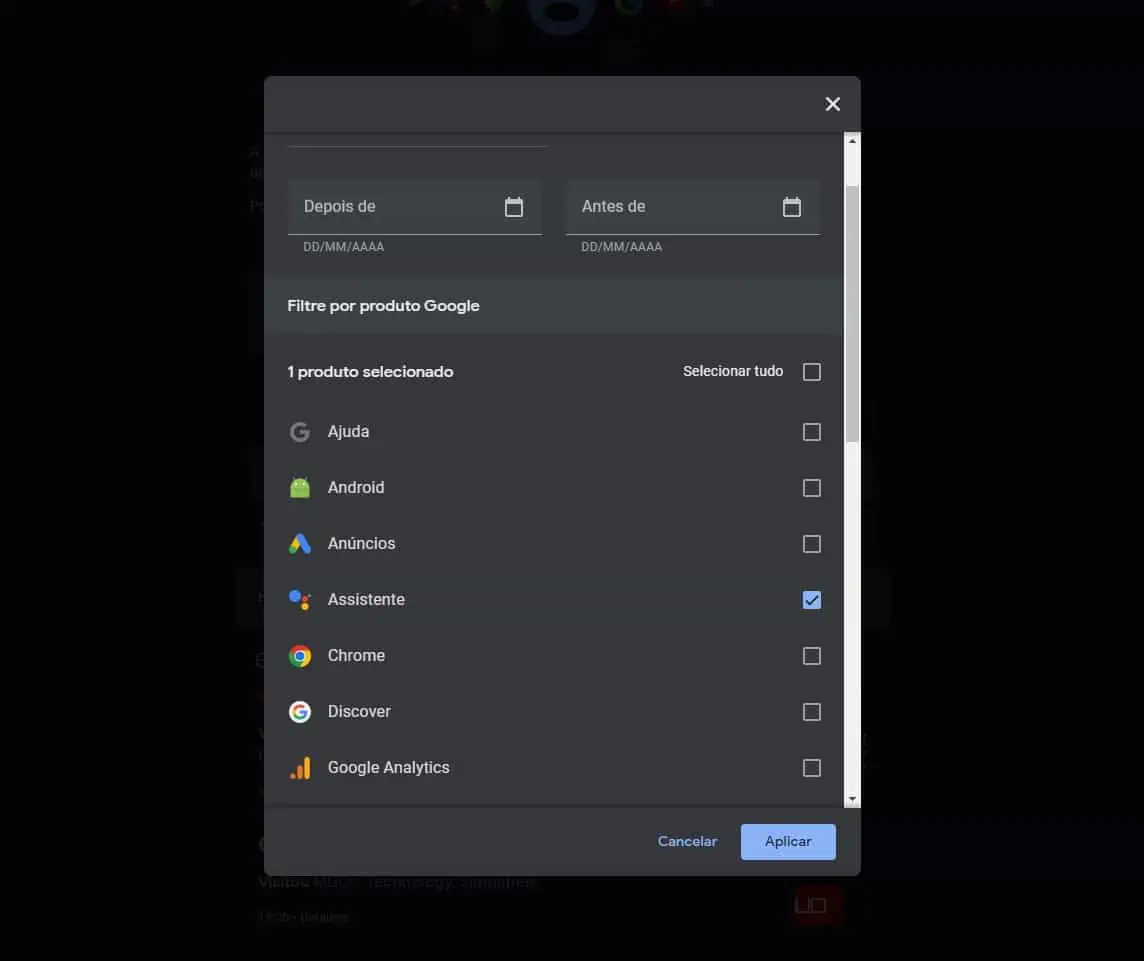Click the 'Filtre por produto Google' heading
This screenshot has width=1144, height=961.
383,306
